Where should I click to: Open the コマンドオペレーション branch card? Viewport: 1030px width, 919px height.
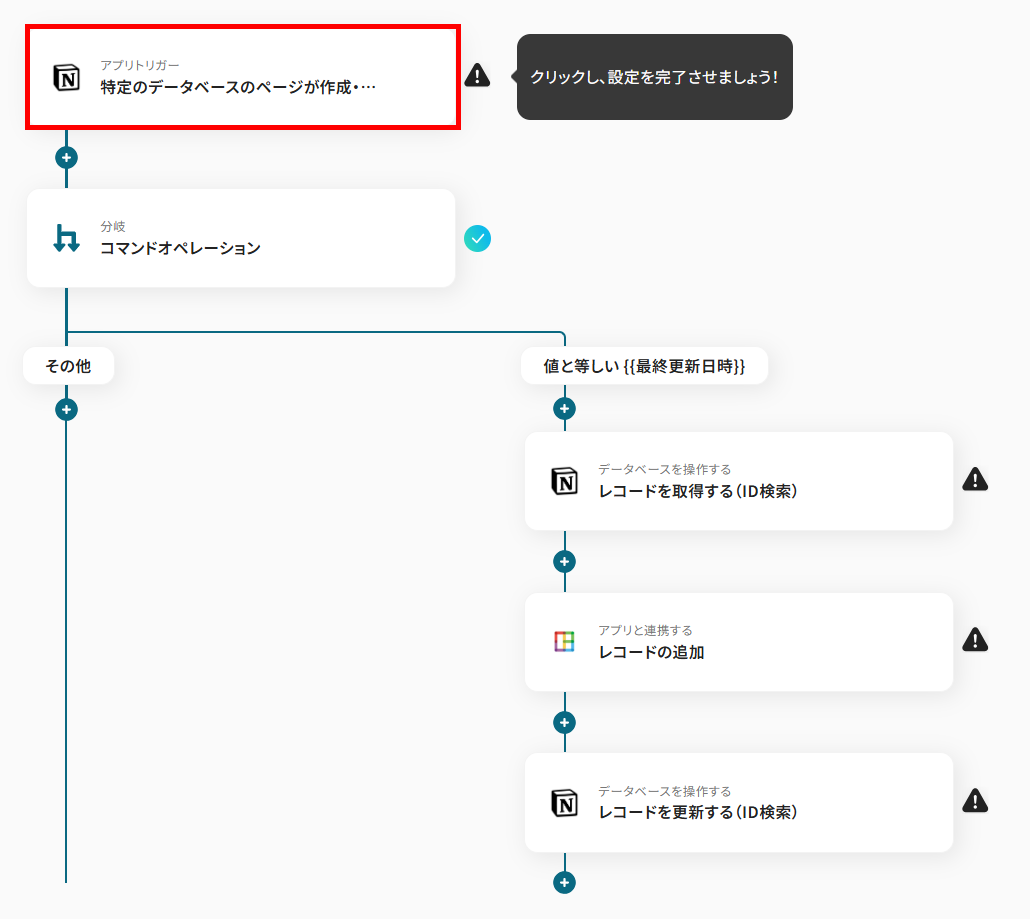coord(241,238)
